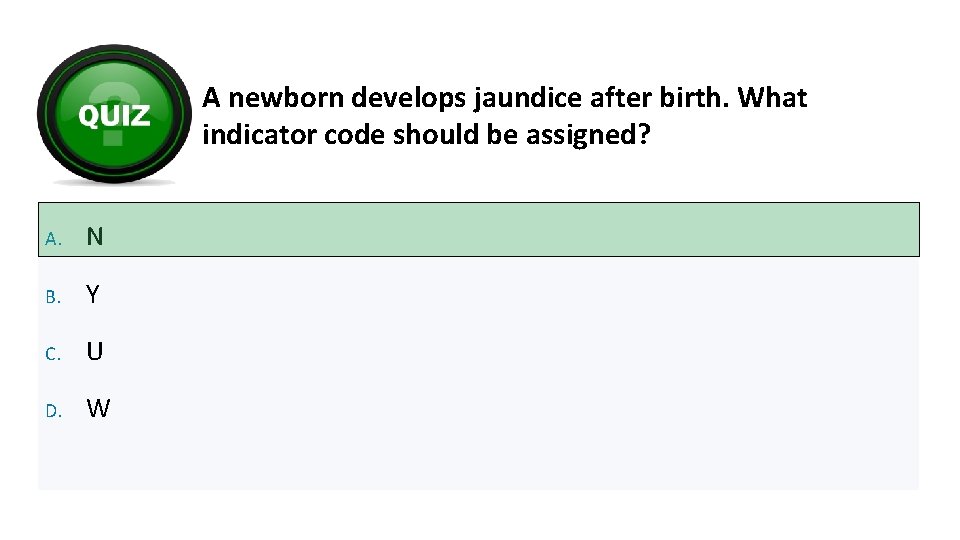Select answer text U in option C

coord(95,352)
